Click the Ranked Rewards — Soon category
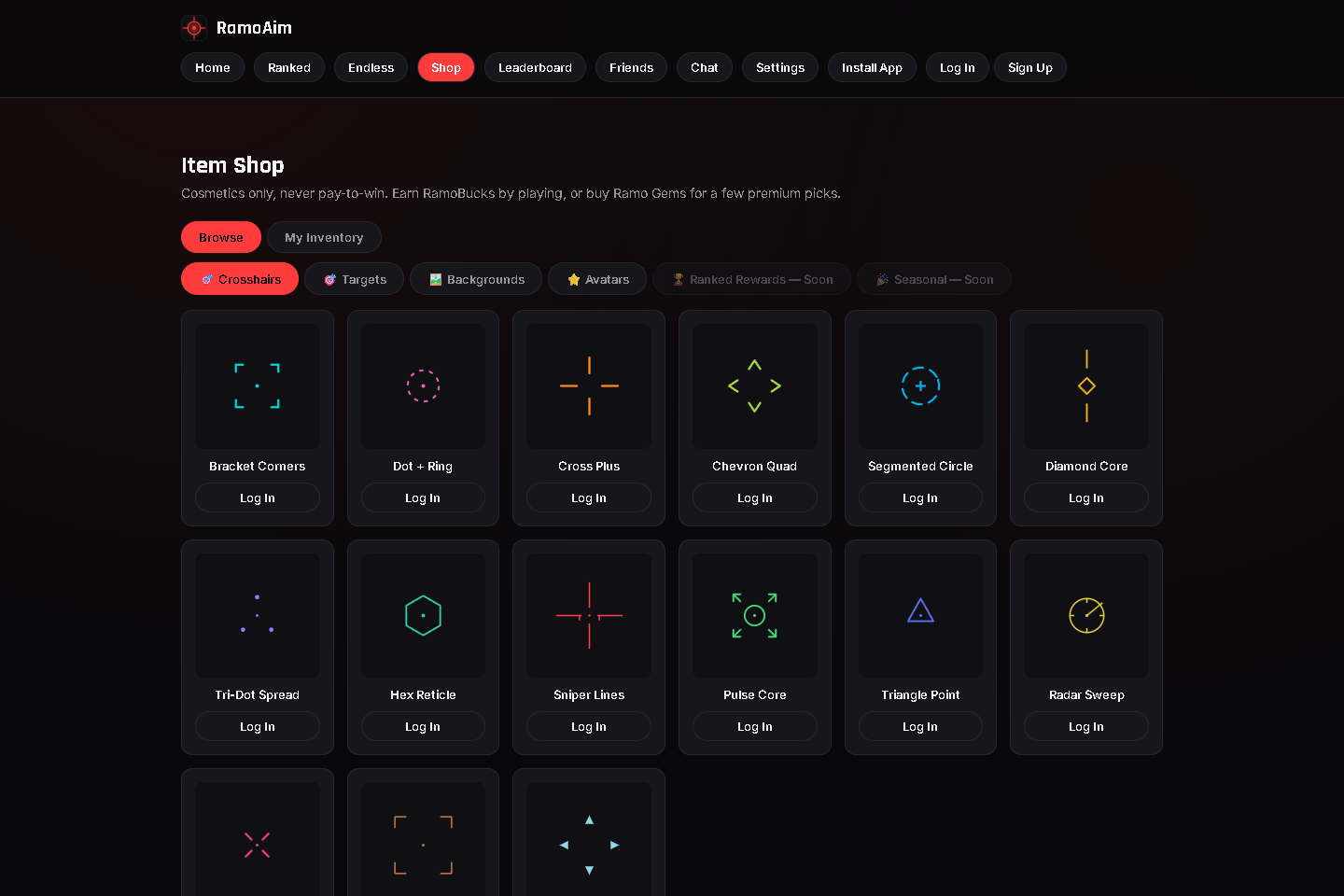This screenshot has width=1344, height=896. point(752,279)
